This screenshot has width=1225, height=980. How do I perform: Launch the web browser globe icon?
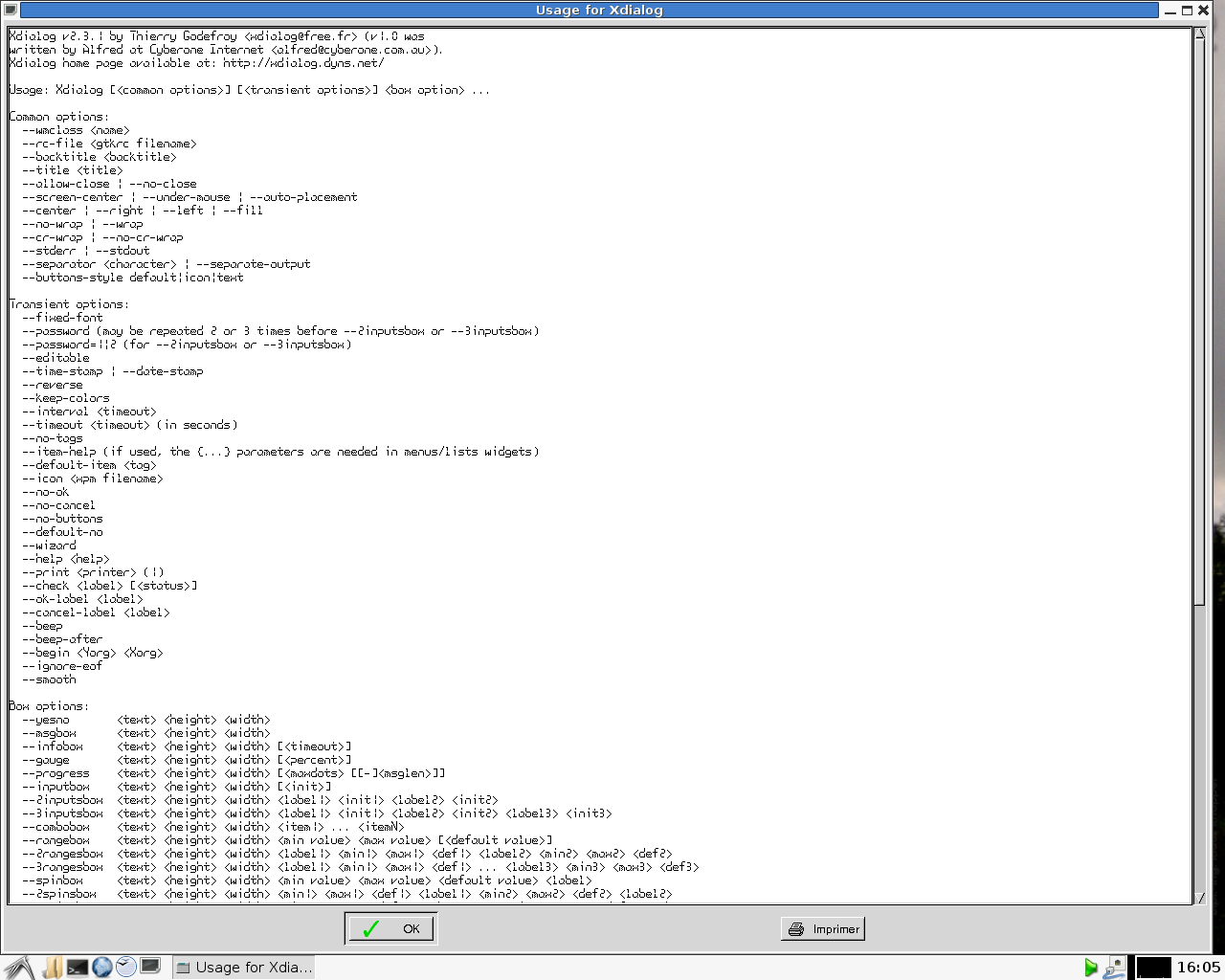point(101,967)
